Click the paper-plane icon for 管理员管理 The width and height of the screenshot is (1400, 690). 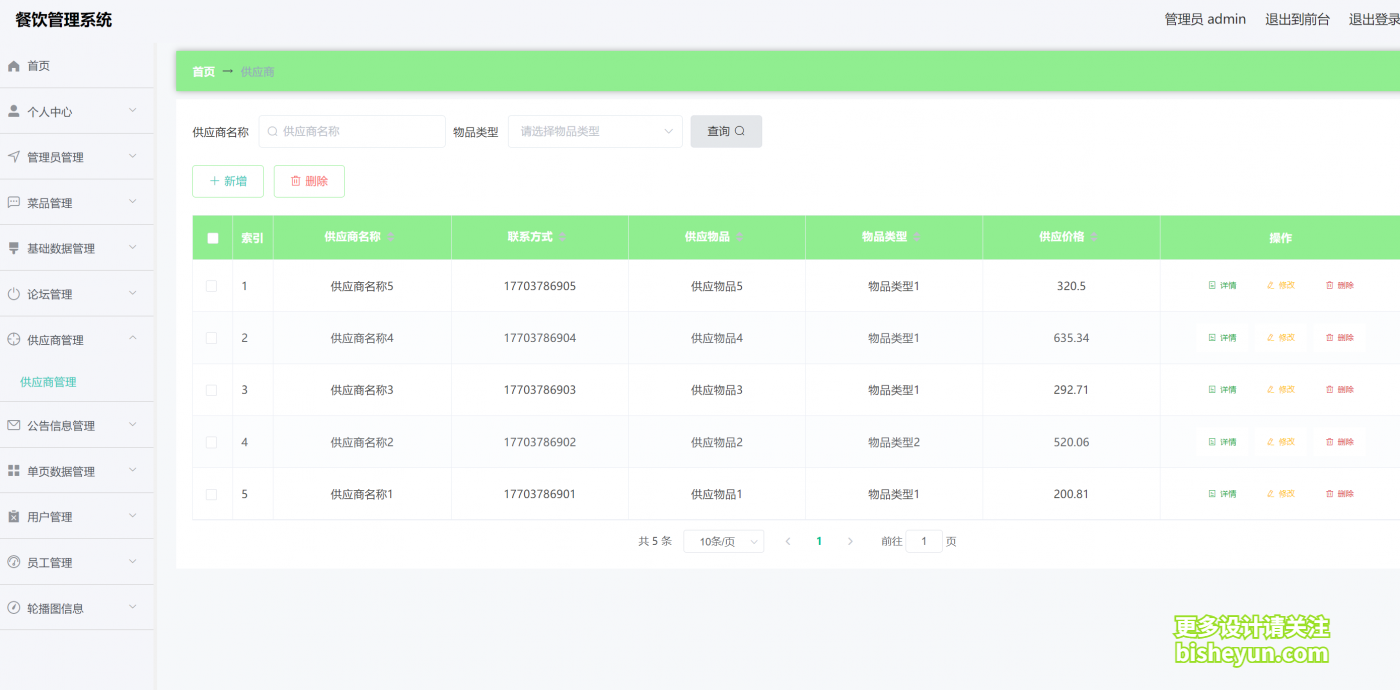point(14,157)
